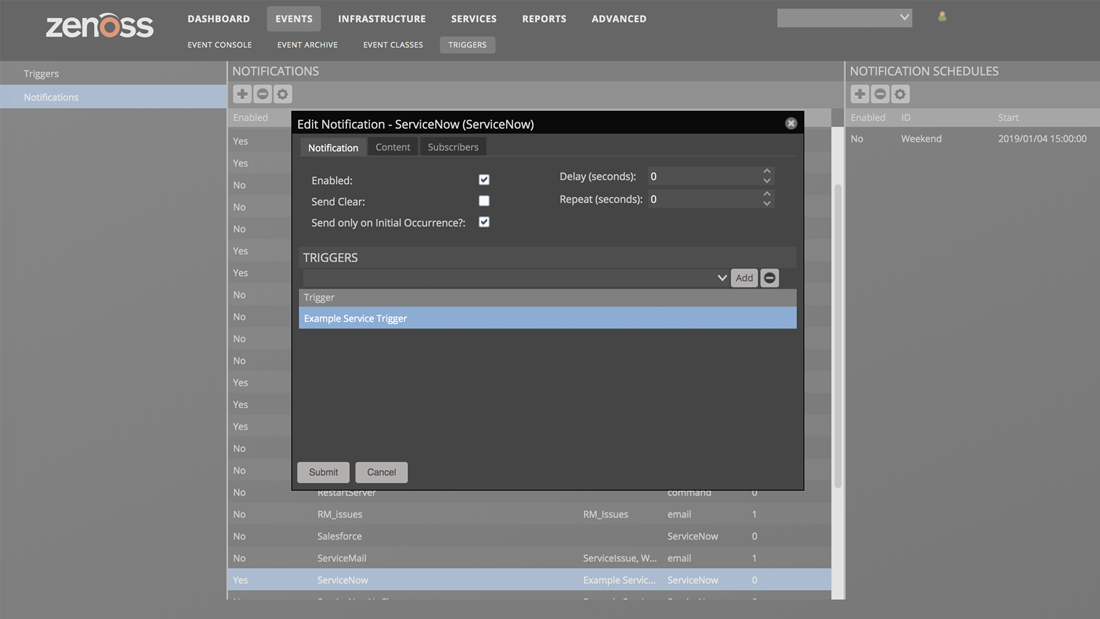Open schedule settings gear icon
Image resolution: width=1100 pixels, height=619 pixels.
pyautogui.click(x=900, y=94)
